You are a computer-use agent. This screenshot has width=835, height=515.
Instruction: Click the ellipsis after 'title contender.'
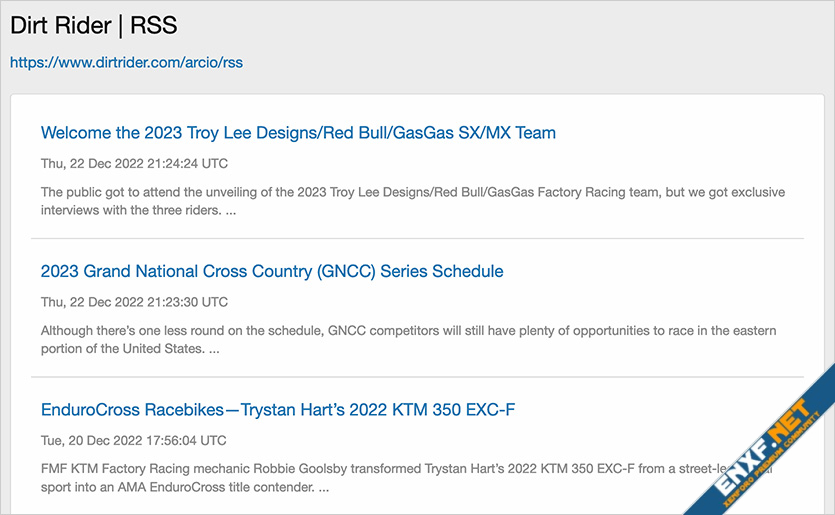point(323,489)
